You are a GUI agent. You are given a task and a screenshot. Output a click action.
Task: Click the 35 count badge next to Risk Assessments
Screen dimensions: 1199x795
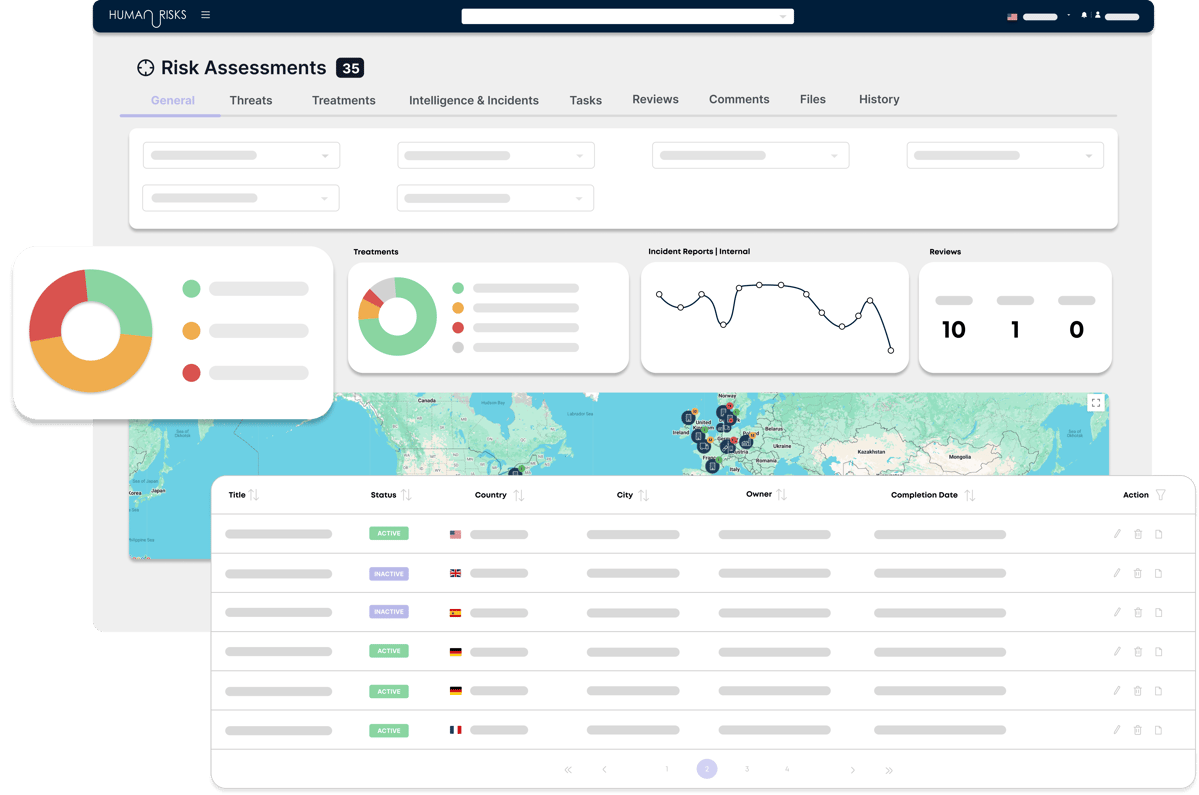click(350, 68)
